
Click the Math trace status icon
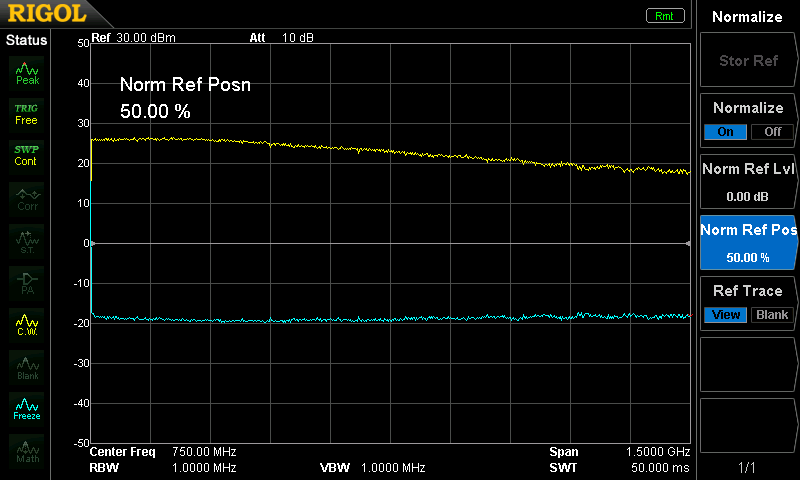27,449
